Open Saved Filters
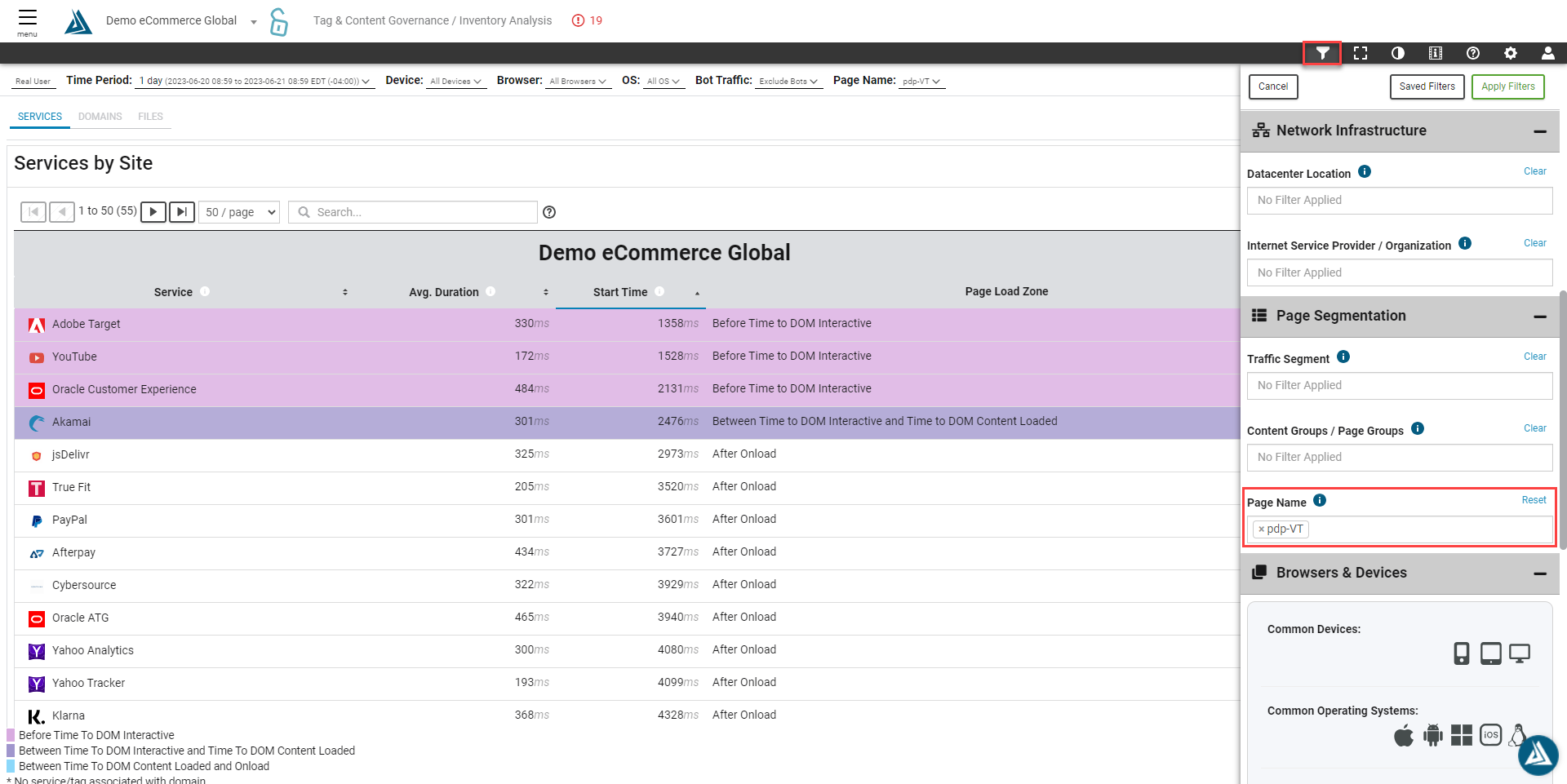This screenshot has width=1567, height=784. [x=1427, y=86]
